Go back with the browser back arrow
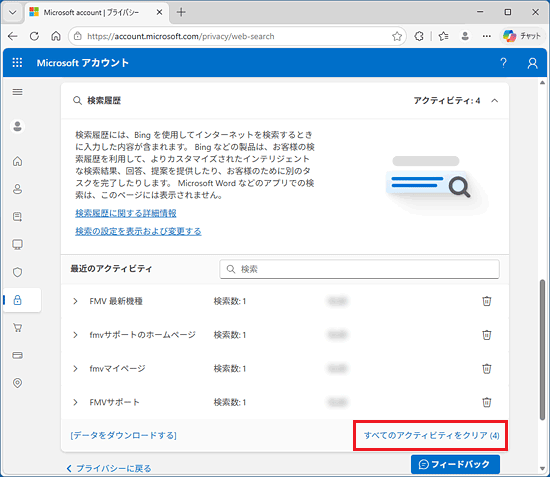 pyautogui.click(x=13, y=36)
